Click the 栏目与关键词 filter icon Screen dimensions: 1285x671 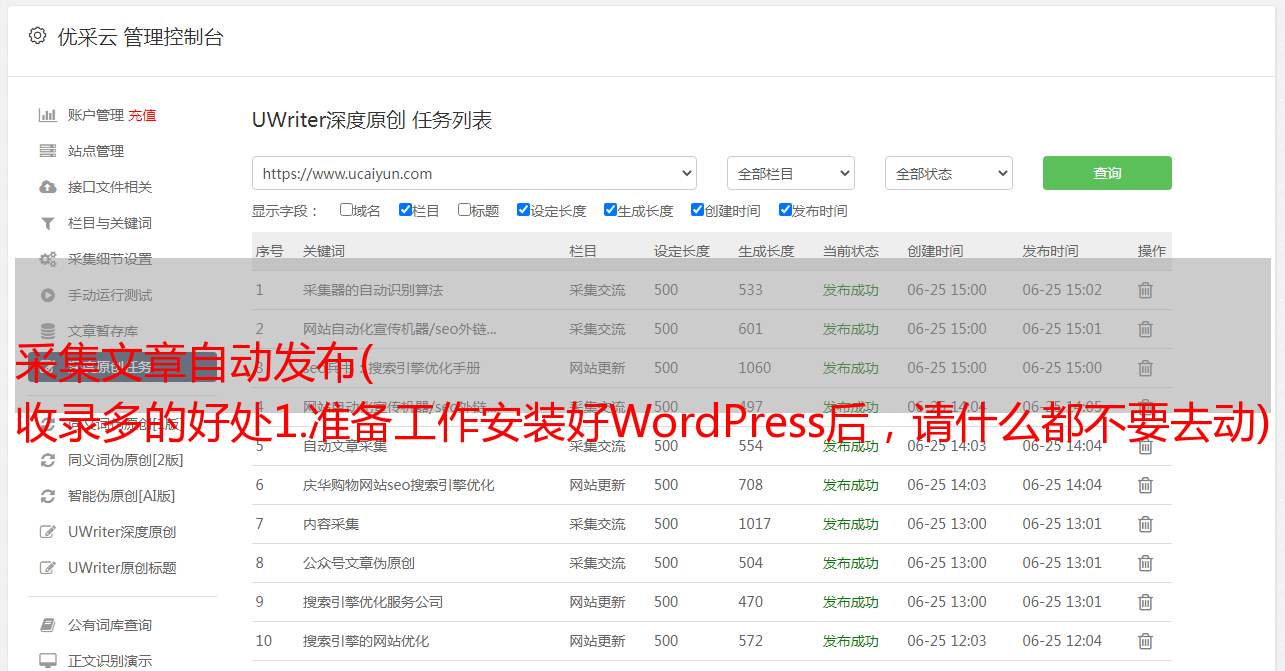click(47, 223)
